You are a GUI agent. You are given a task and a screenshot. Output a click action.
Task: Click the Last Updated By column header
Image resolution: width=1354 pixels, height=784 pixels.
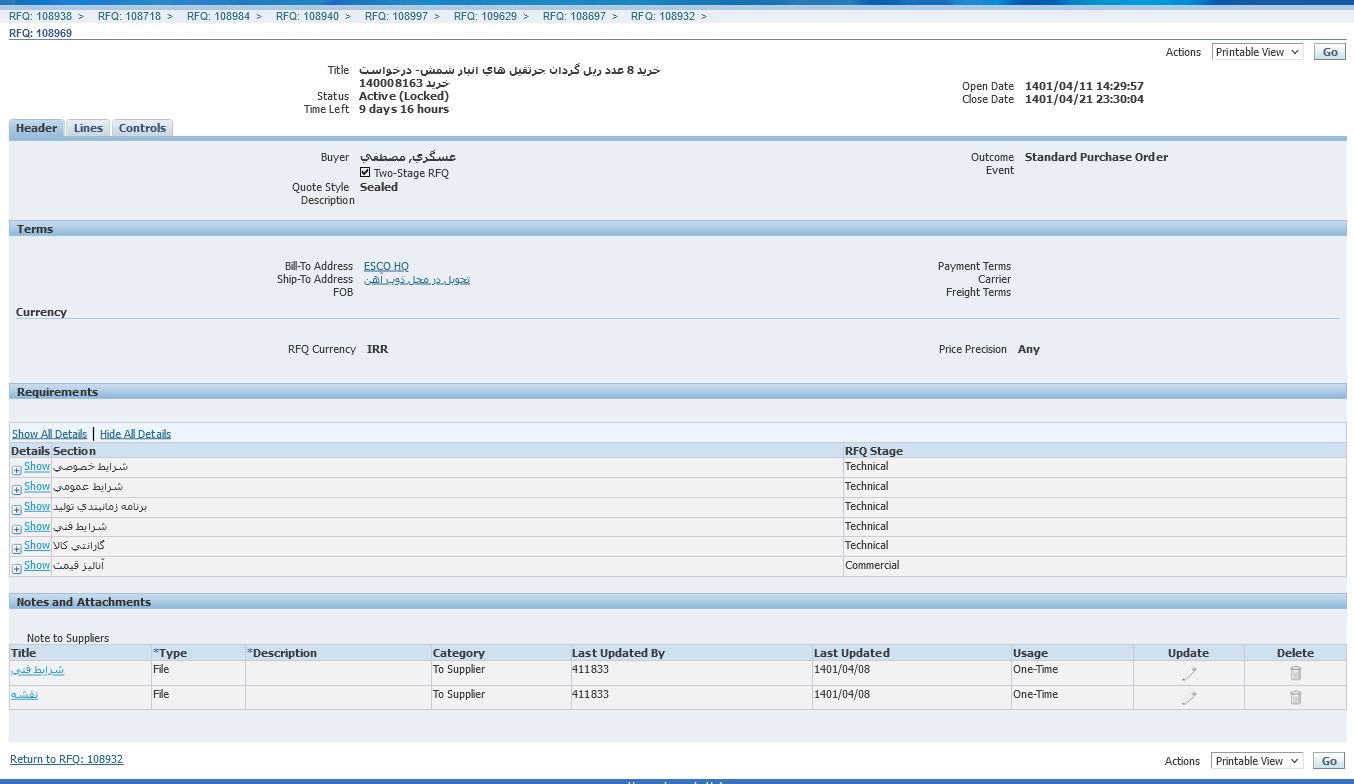point(618,653)
